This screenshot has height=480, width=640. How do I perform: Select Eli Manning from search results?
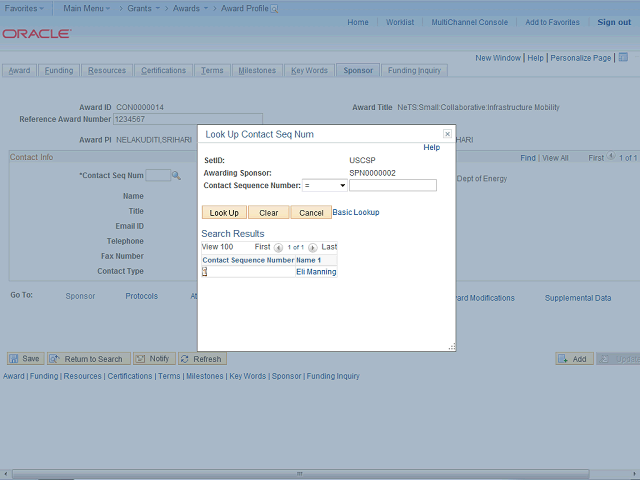click(x=316, y=272)
